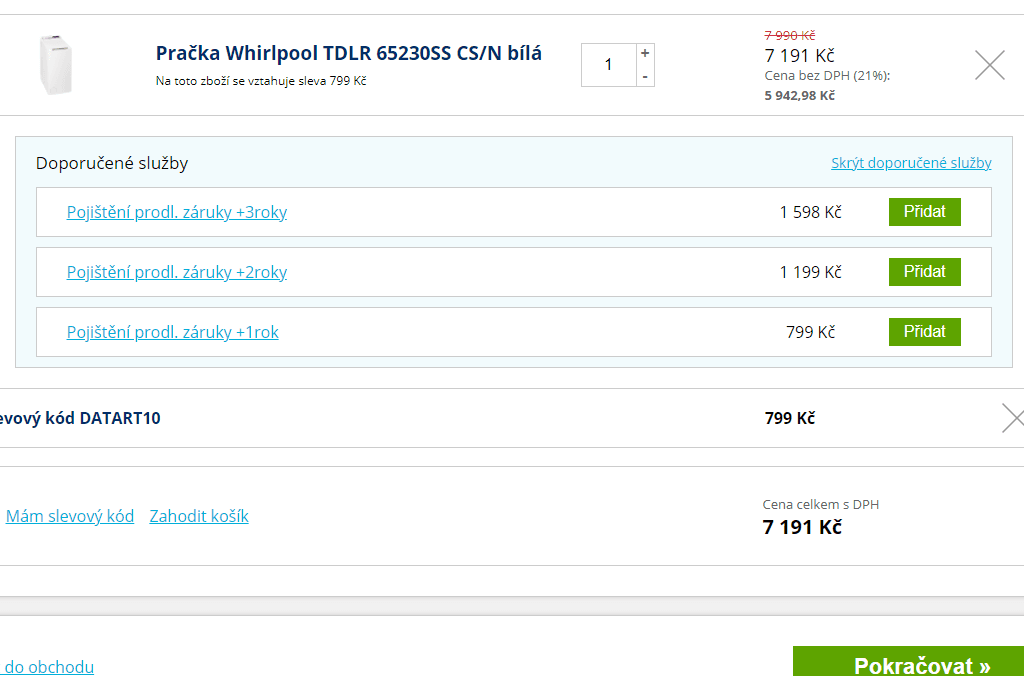Continue checkout with Pokračovat button
This screenshot has width=1024, height=676.
tap(908, 662)
